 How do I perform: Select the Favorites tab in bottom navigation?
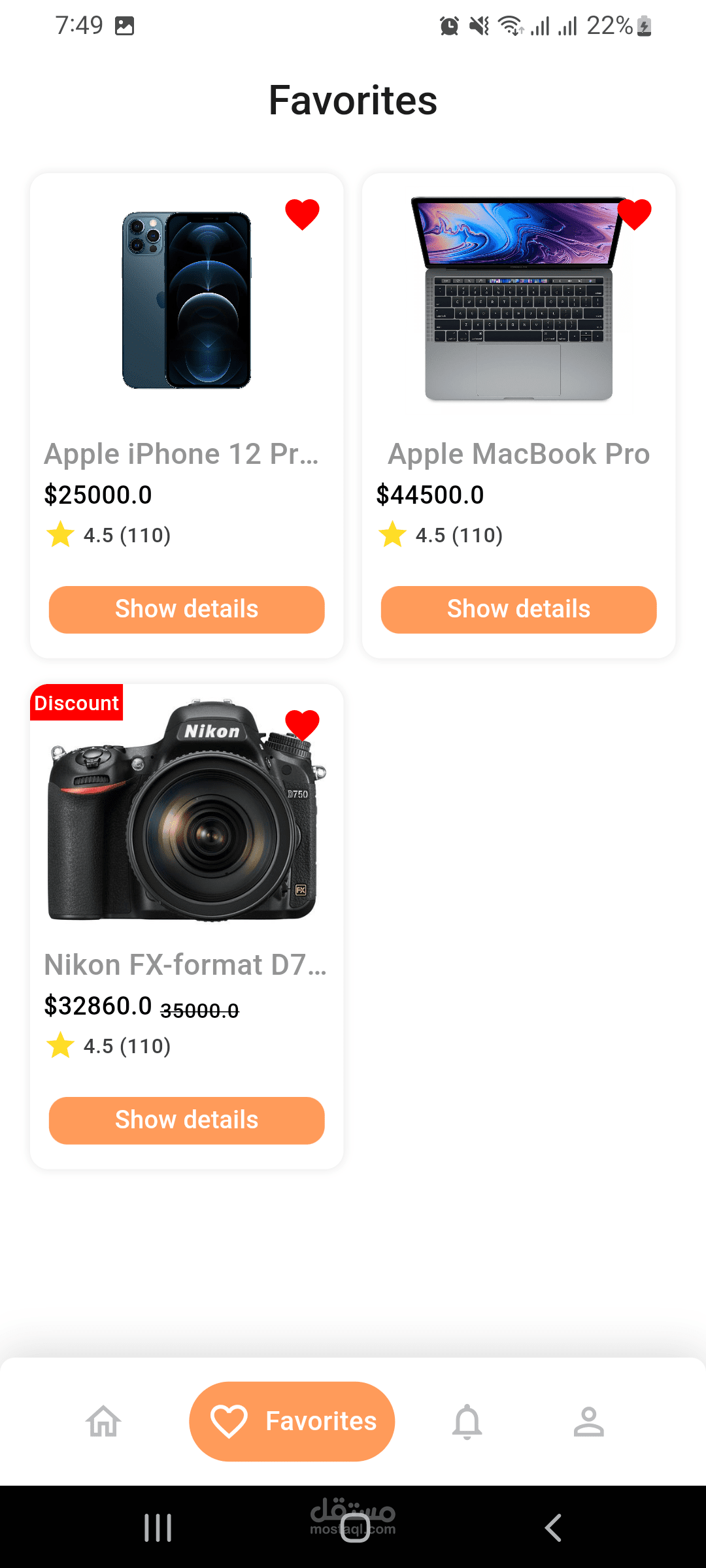(292, 1422)
